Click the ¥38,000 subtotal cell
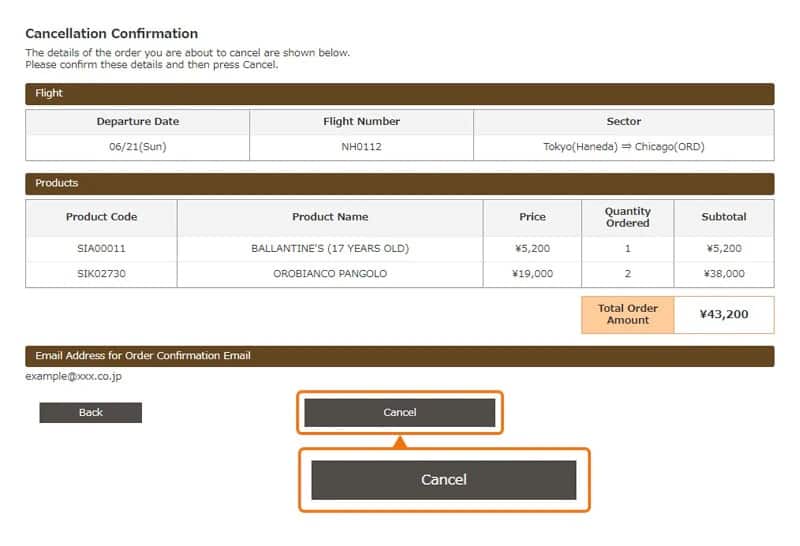The image size is (800, 546). [x=724, y=273]
